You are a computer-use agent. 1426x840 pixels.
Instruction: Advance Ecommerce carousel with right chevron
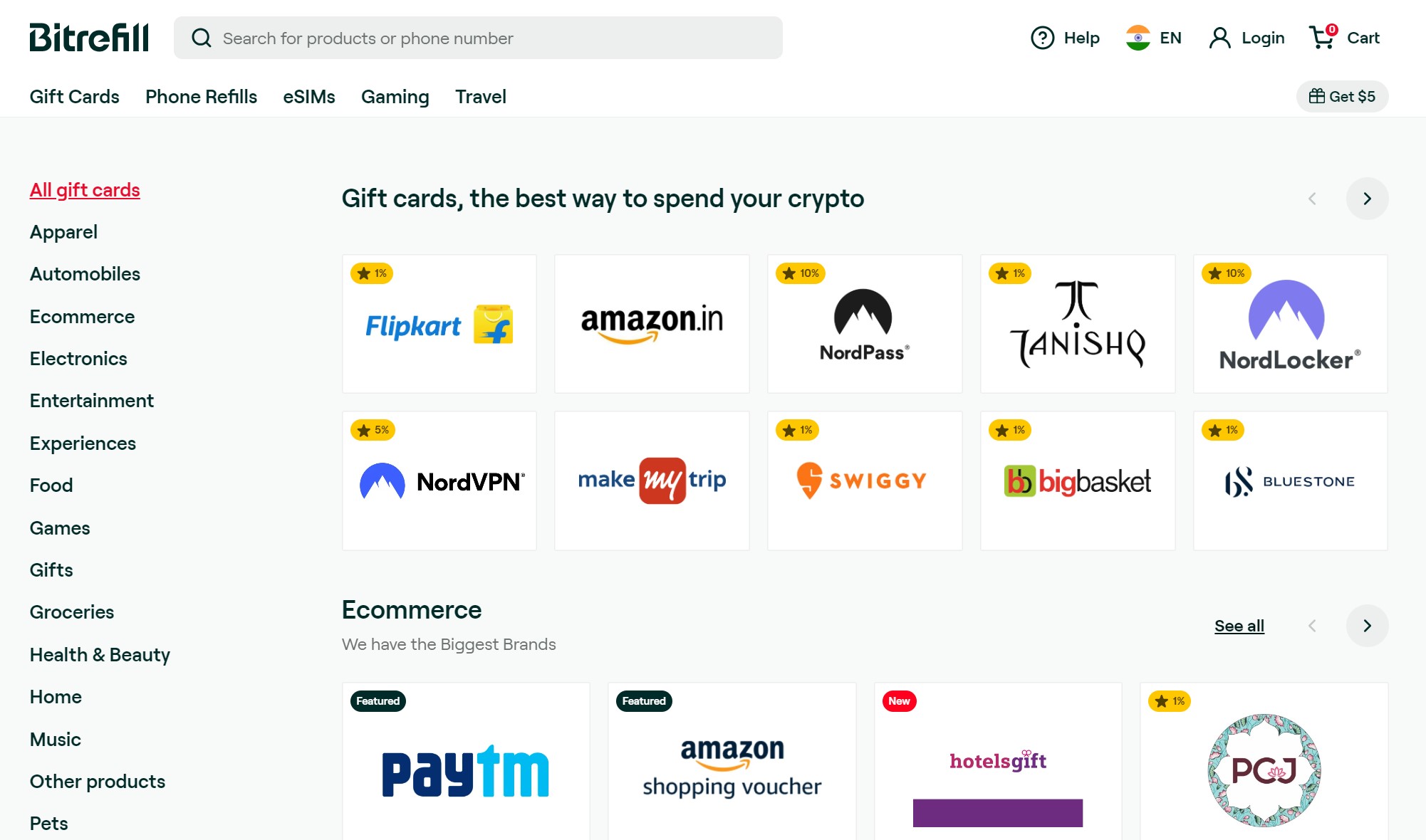tap(1367, 626)
